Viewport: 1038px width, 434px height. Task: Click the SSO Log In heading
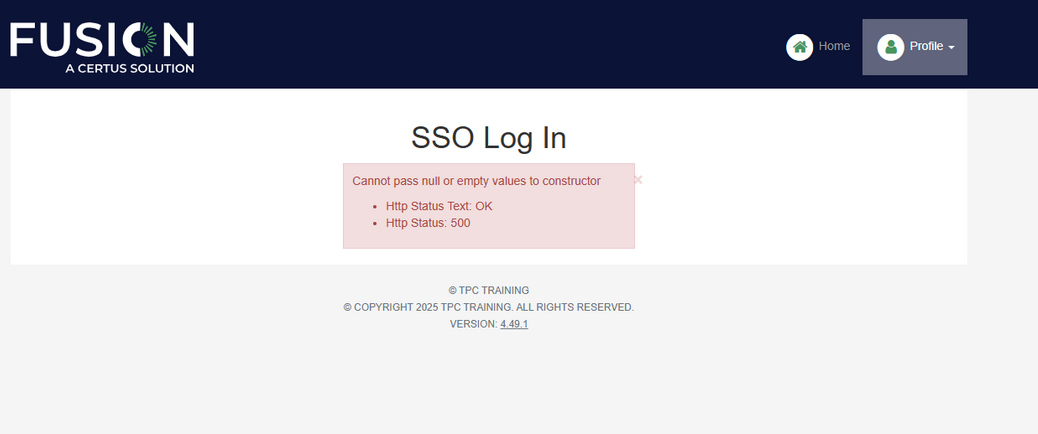[x=488, y=138]
